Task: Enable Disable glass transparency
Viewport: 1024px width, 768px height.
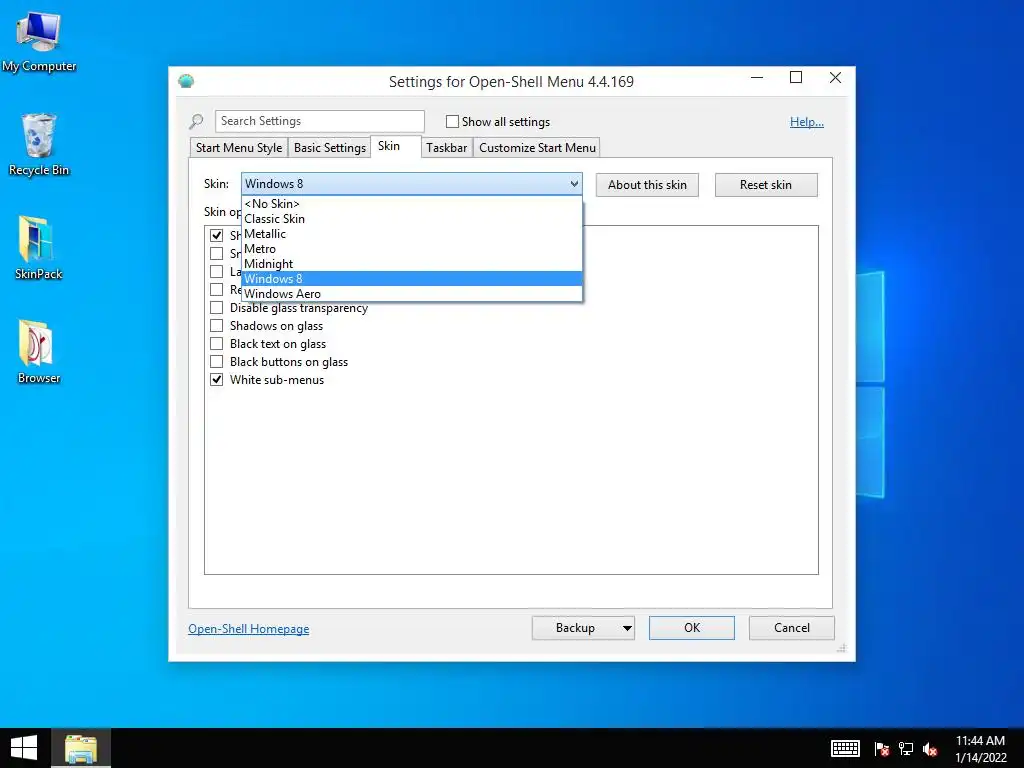Action: click(x=216, y=308)
